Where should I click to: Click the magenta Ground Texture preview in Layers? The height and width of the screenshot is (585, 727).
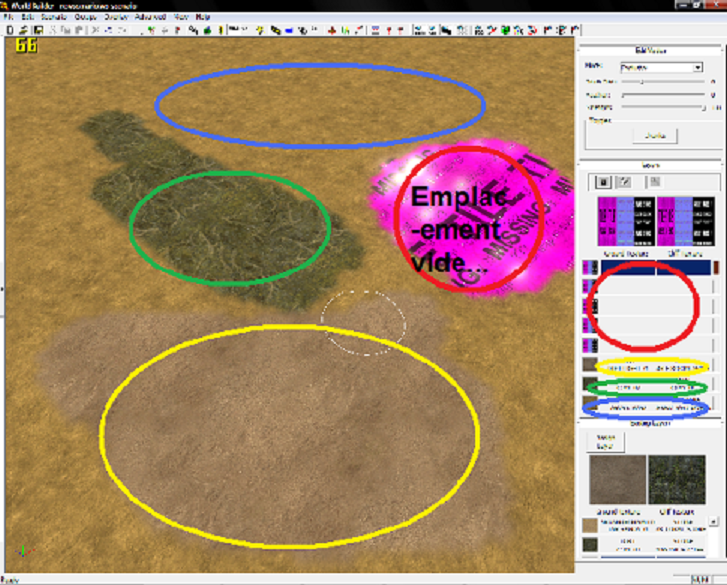[626, 221]
